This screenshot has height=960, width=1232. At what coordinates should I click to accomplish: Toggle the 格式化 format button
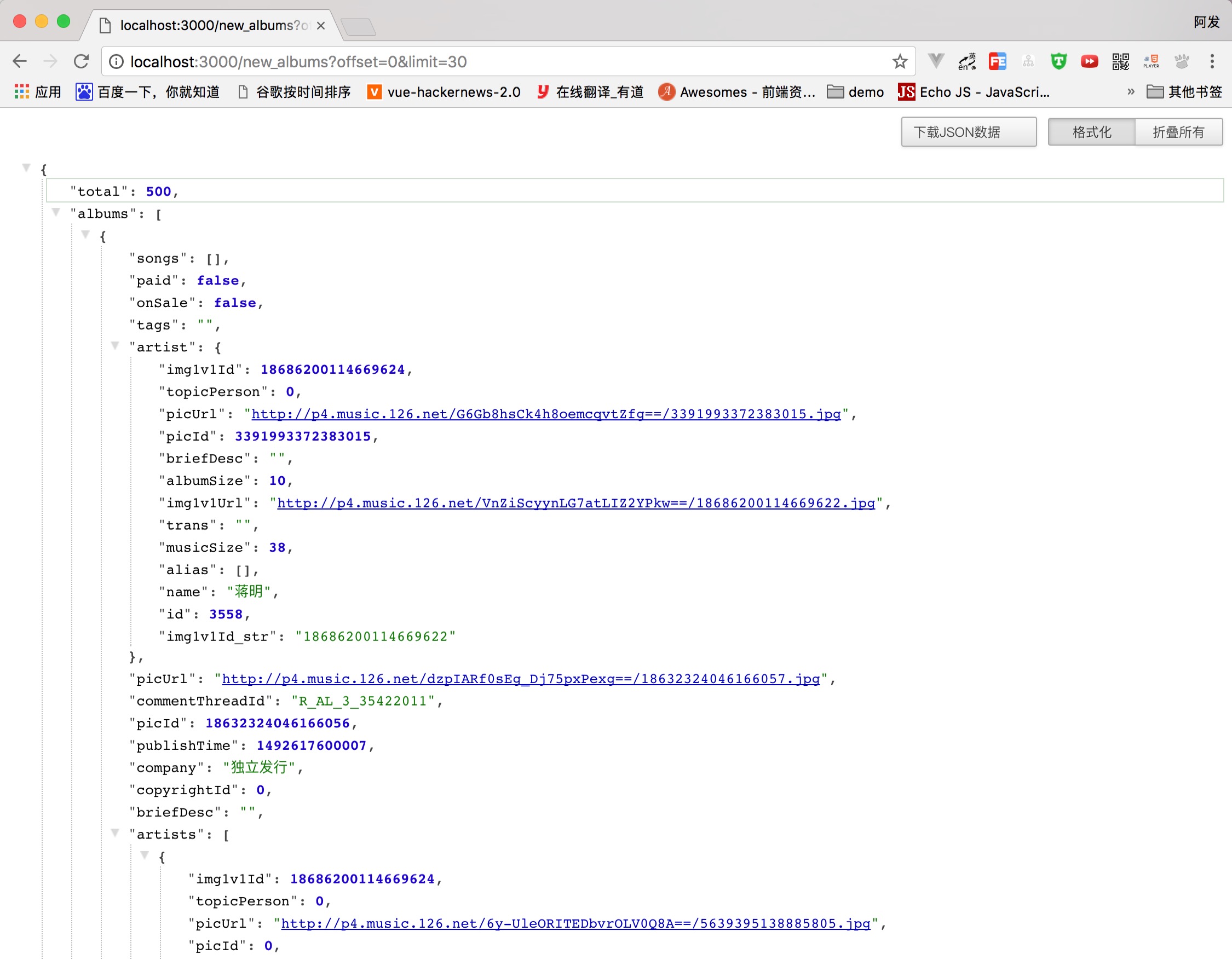(x=1091, y=132)
